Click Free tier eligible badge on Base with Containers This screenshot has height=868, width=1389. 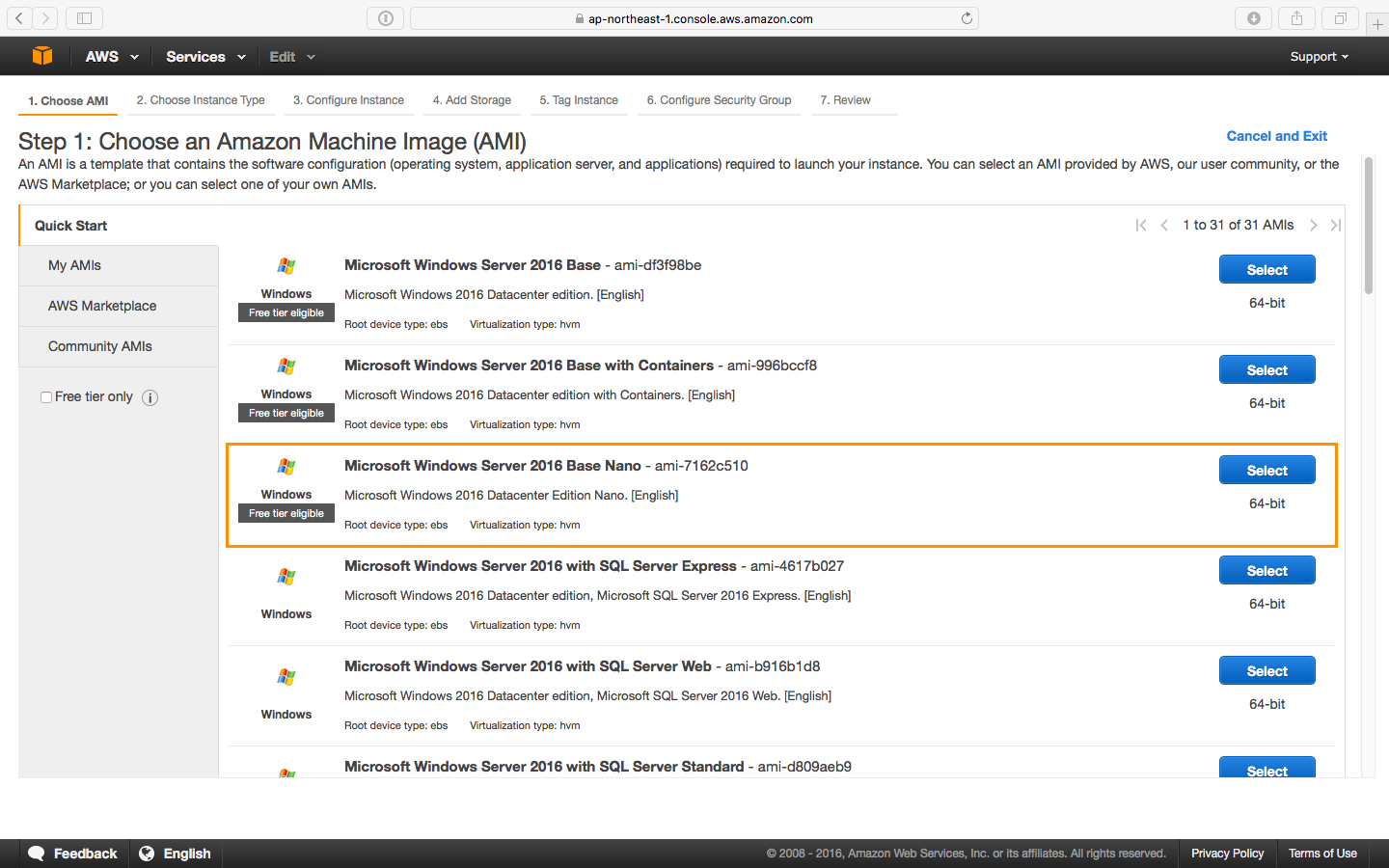286,413
